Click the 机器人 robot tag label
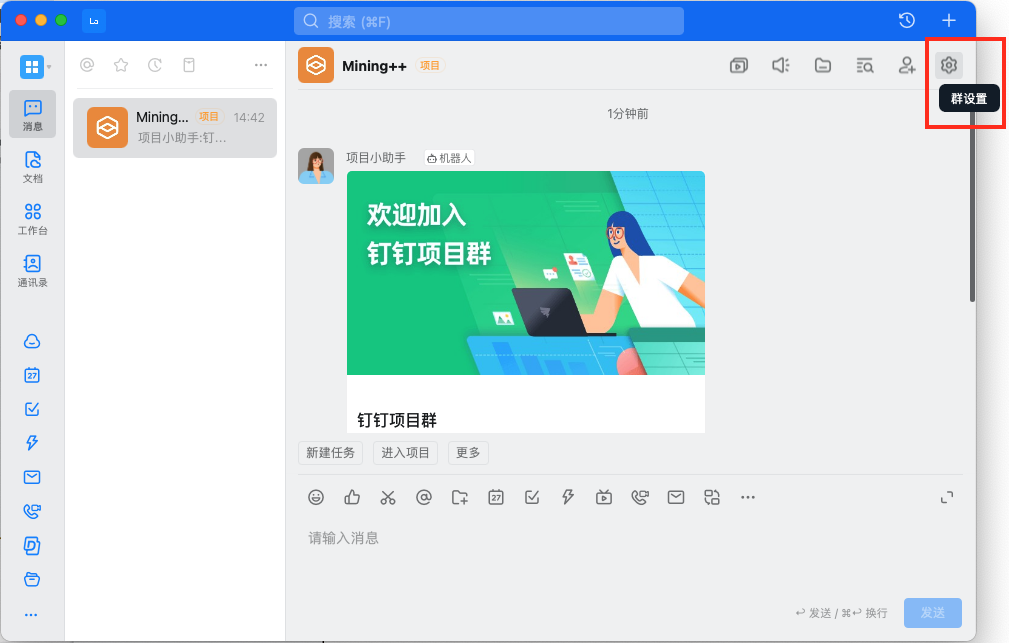The width and height of the screenshot is (1009, 643). pos(449,158)
